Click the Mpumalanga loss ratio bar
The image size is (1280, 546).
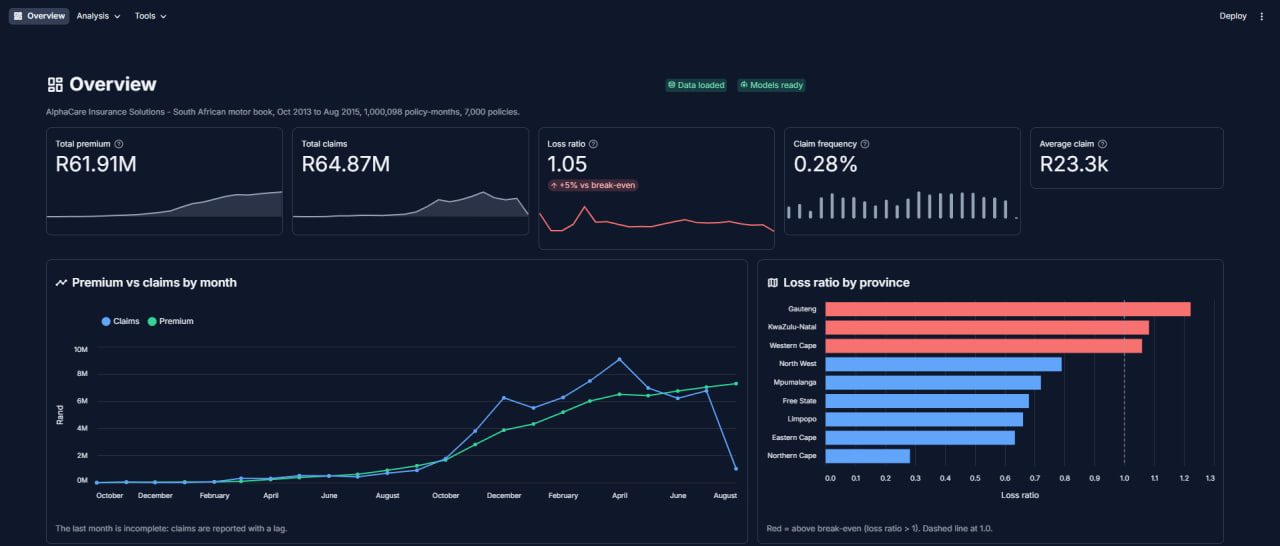[x=933, y=382]
